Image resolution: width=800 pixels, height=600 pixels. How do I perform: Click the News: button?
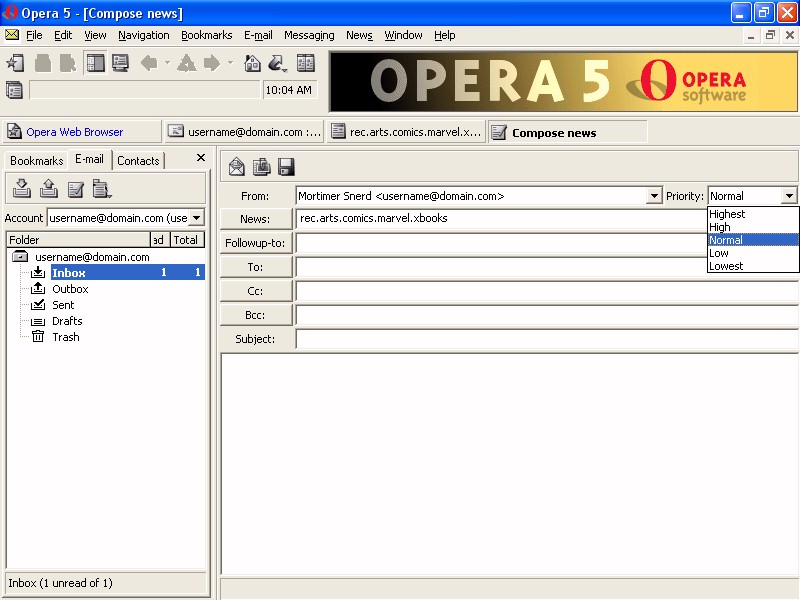point(256,219)
